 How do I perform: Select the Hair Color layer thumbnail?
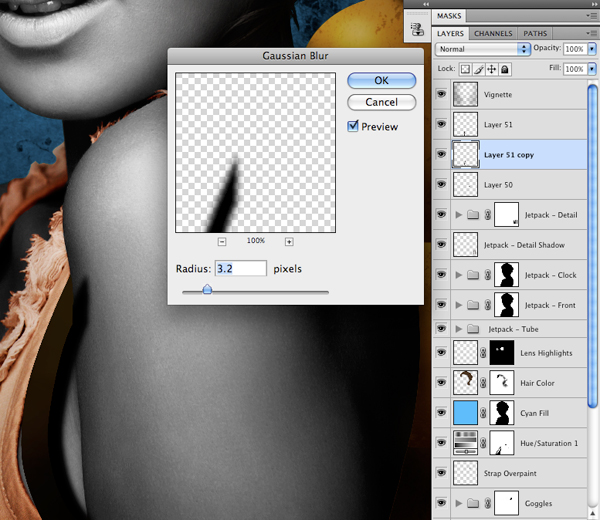pos(465,383)
